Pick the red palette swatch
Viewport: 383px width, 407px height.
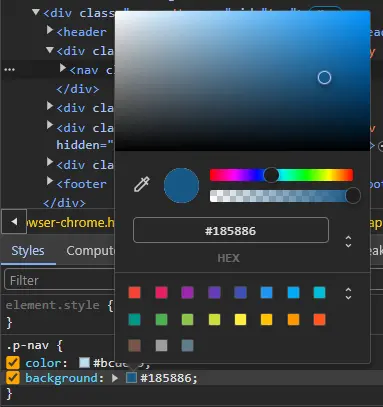(x=135, y=293)
